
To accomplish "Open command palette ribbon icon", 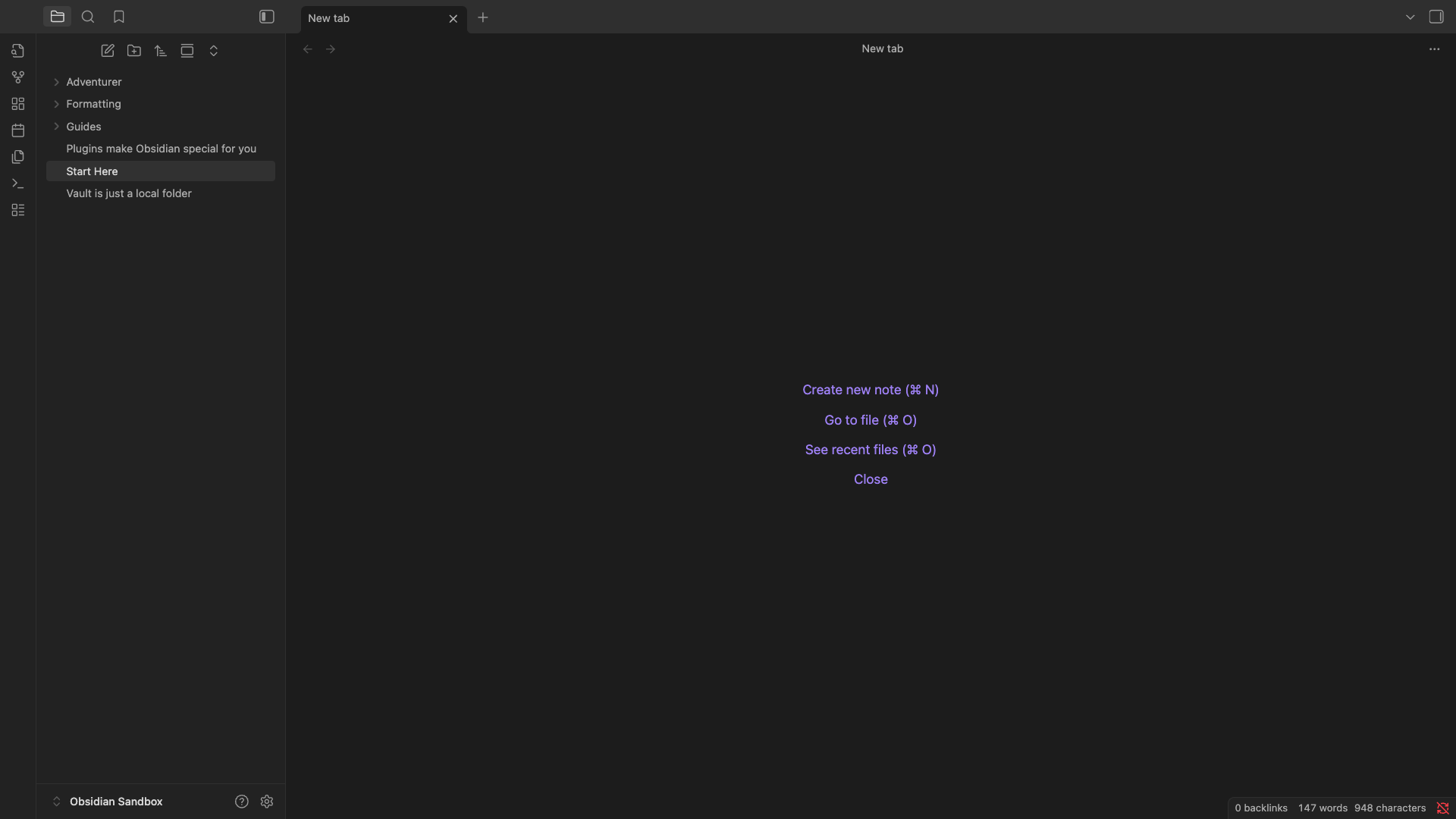I will click(x=18, y=184).
